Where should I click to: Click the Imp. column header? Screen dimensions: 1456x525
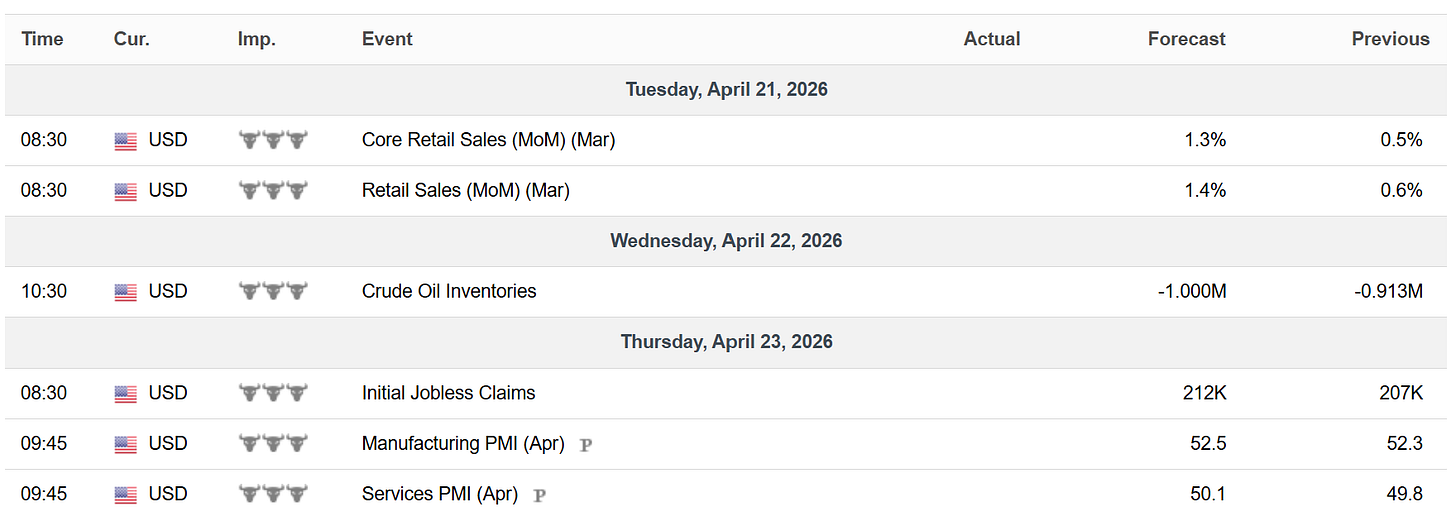tap(256, 39)
